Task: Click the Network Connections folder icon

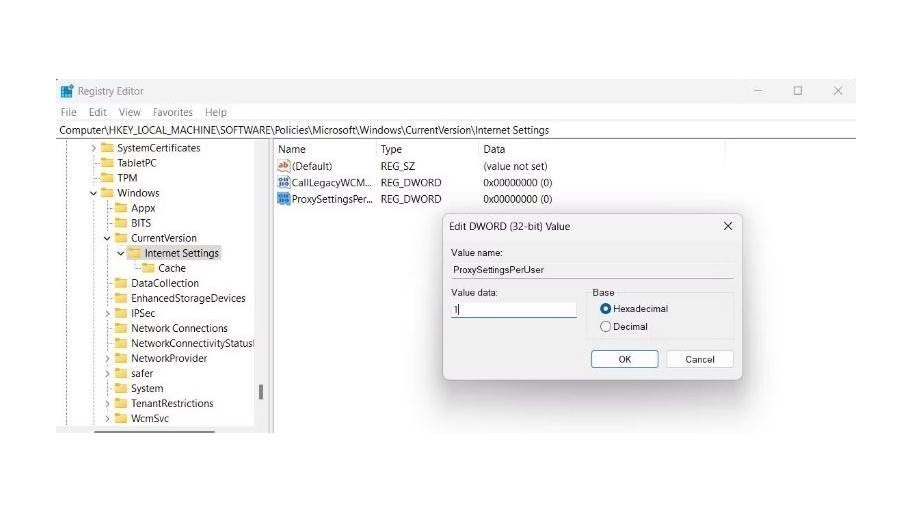Action: click(x=121, y=328)
